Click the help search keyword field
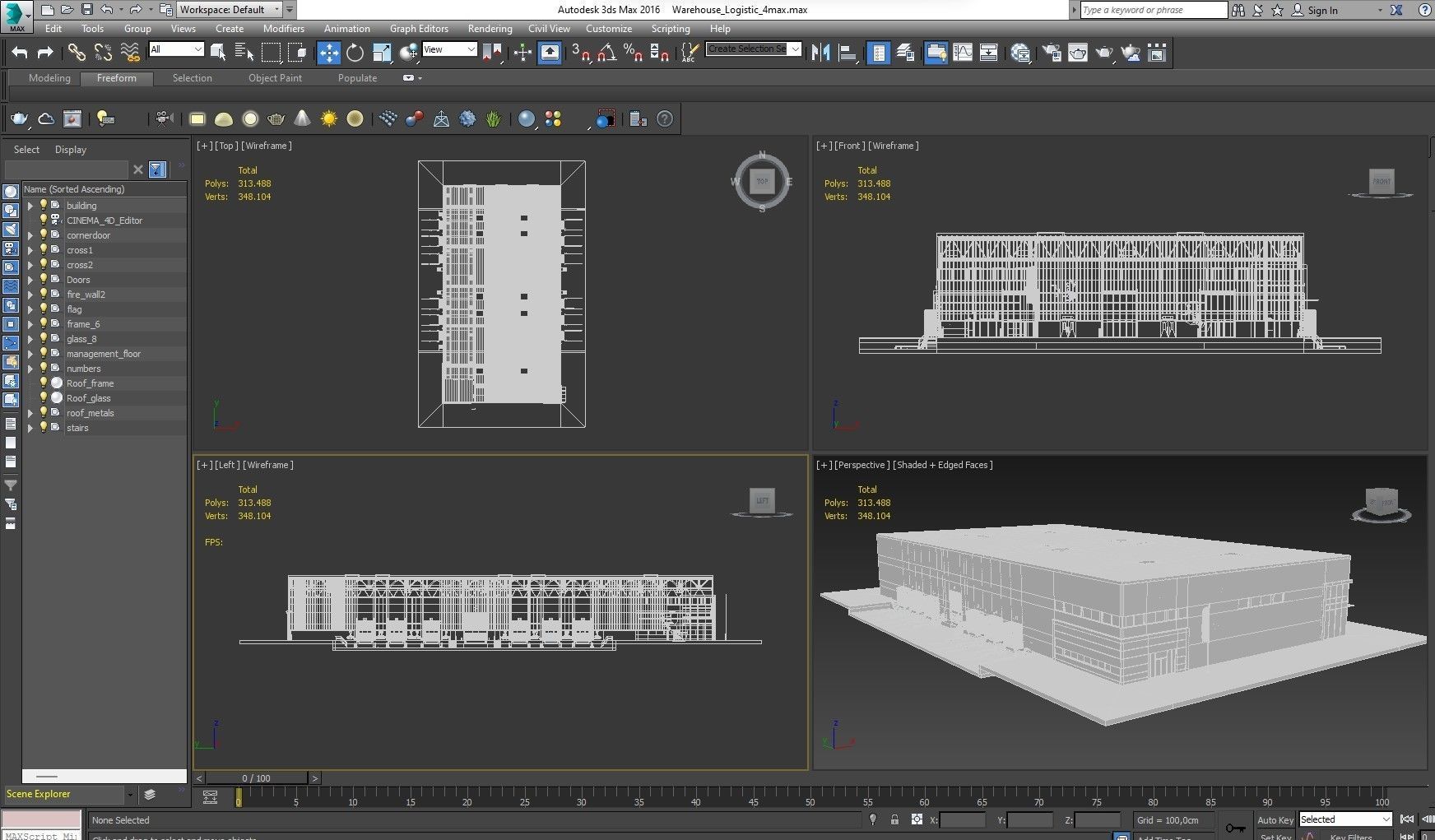This screenshot has width=1435, height=840. coord(1153,10)
